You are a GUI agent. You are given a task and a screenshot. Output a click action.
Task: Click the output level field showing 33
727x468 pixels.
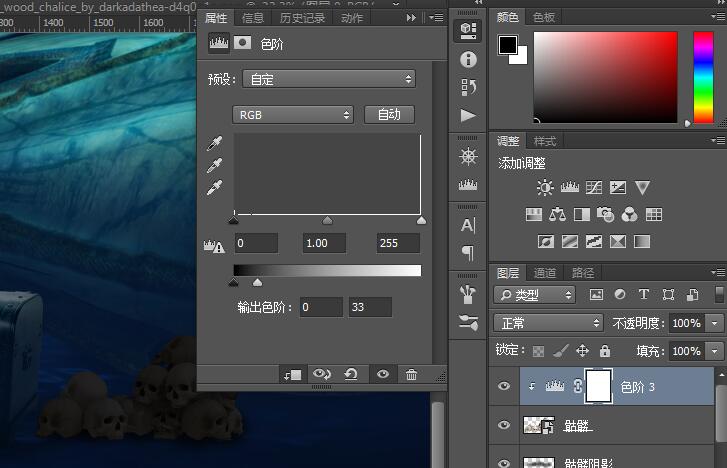370,307
